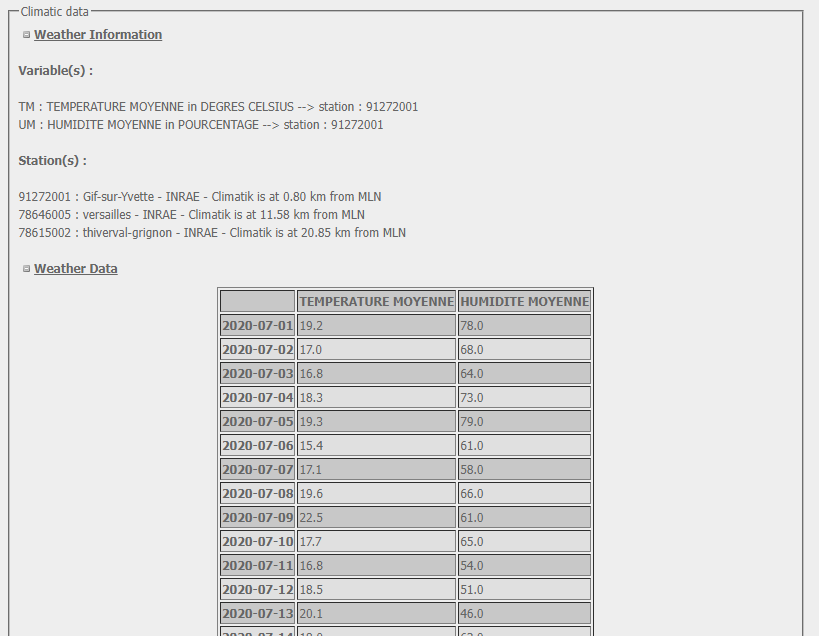Select the 2020-07-03 row header
Screen dimensions: 819x636
pos(258,373)
